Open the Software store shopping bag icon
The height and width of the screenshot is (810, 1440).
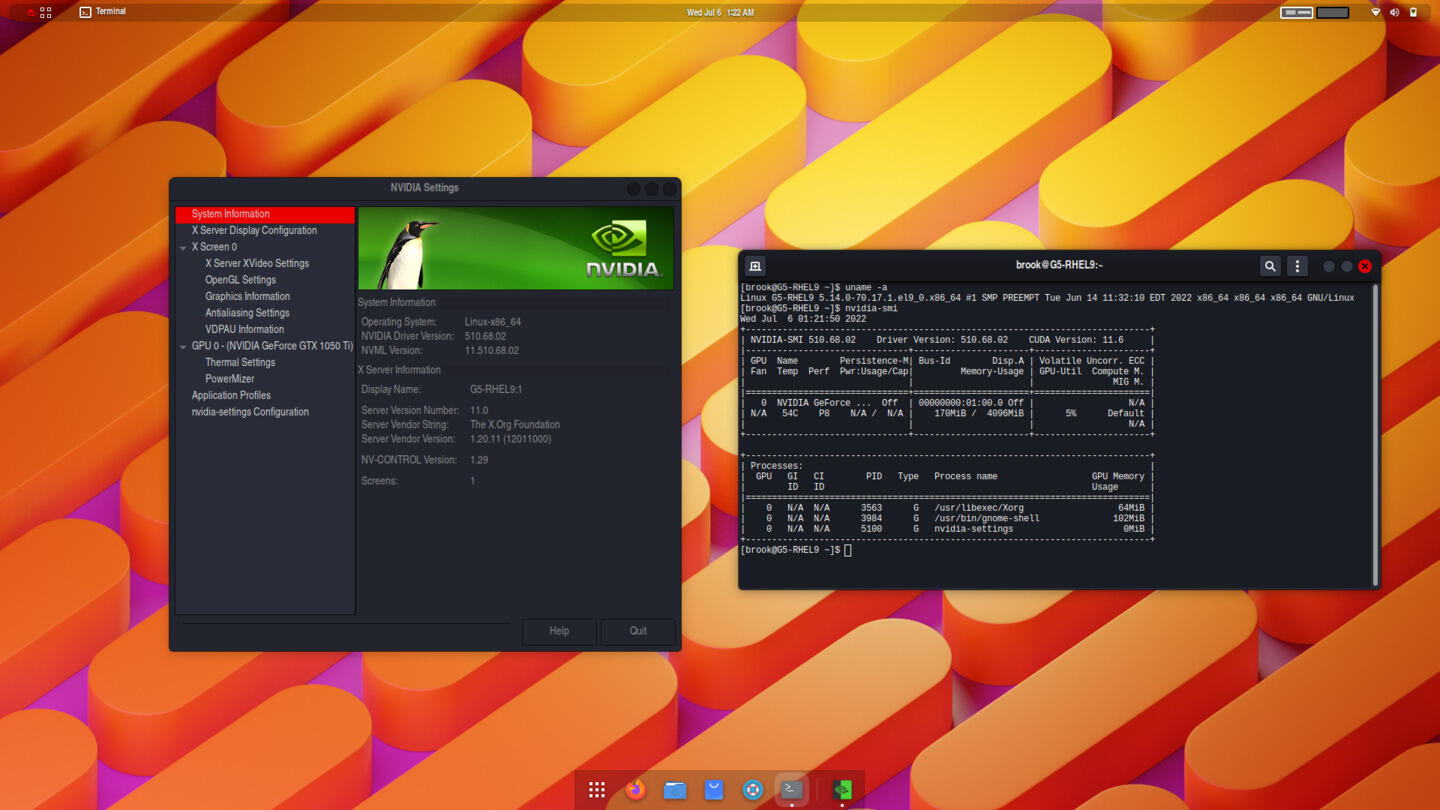(714, 790)
